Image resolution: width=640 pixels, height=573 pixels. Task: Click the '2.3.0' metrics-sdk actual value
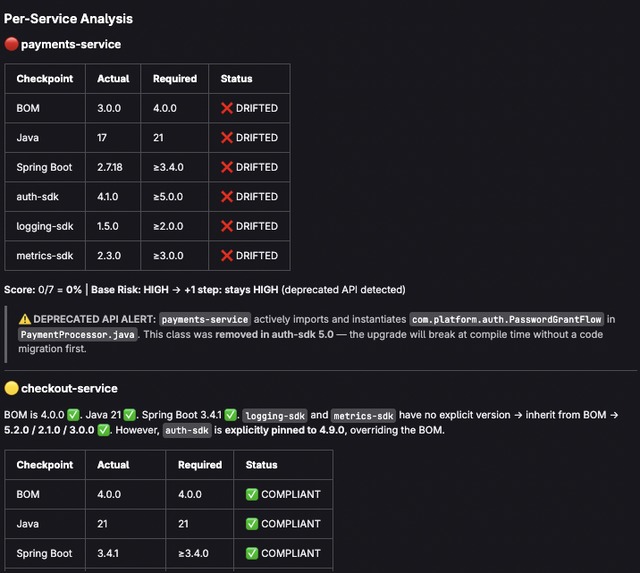[109, 255]
